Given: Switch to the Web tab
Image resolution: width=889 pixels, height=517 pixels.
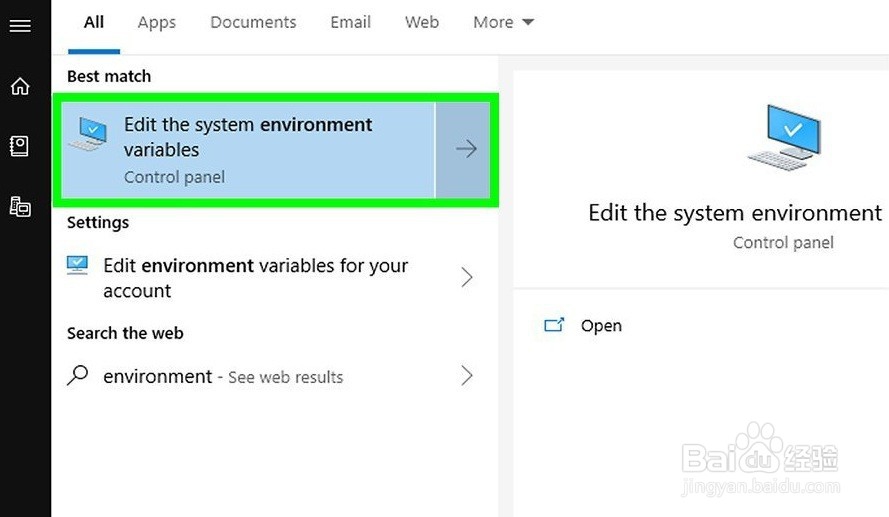Looking at the screenshot, I should pos(422,22).
